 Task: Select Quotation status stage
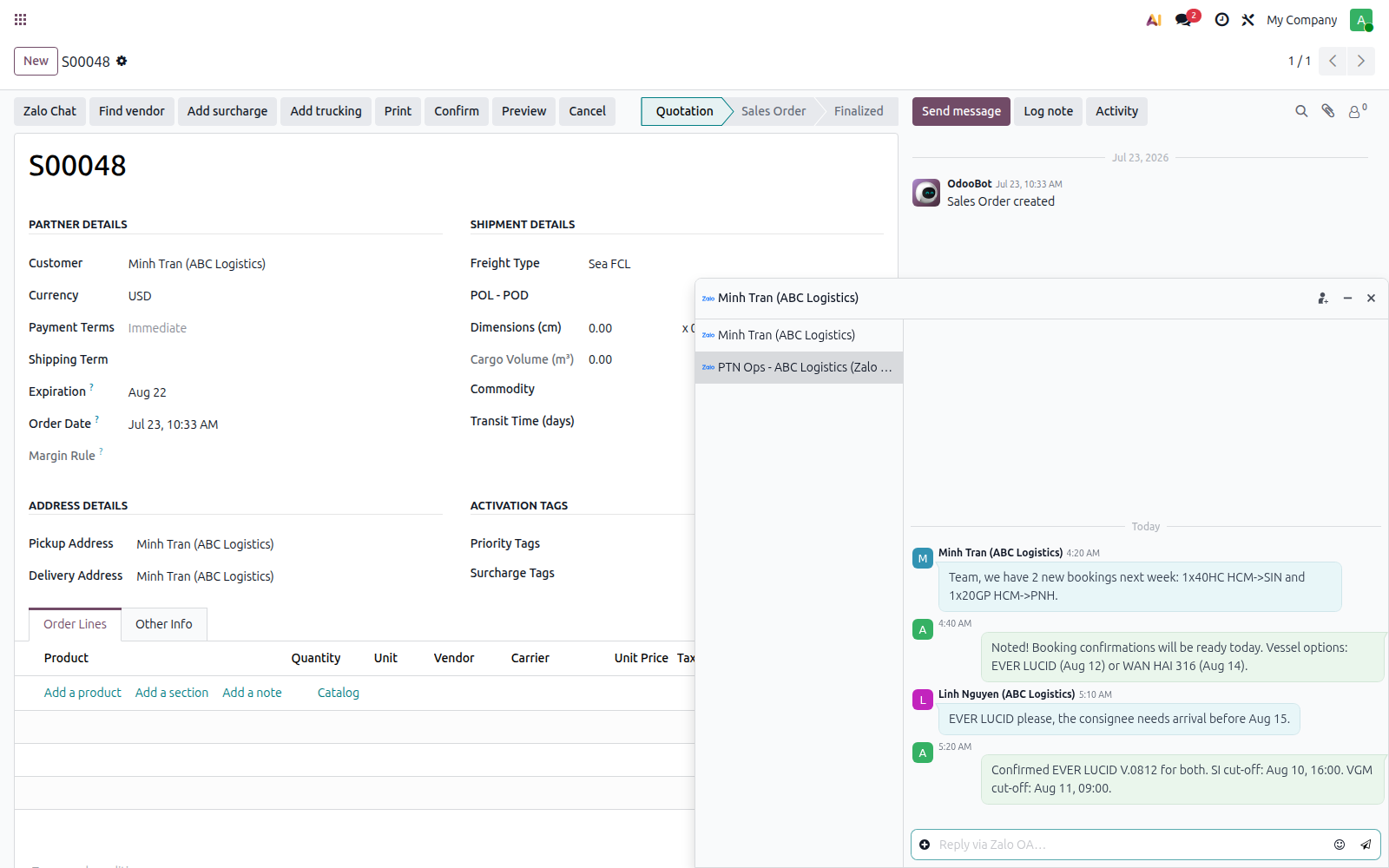coord(684,111)
